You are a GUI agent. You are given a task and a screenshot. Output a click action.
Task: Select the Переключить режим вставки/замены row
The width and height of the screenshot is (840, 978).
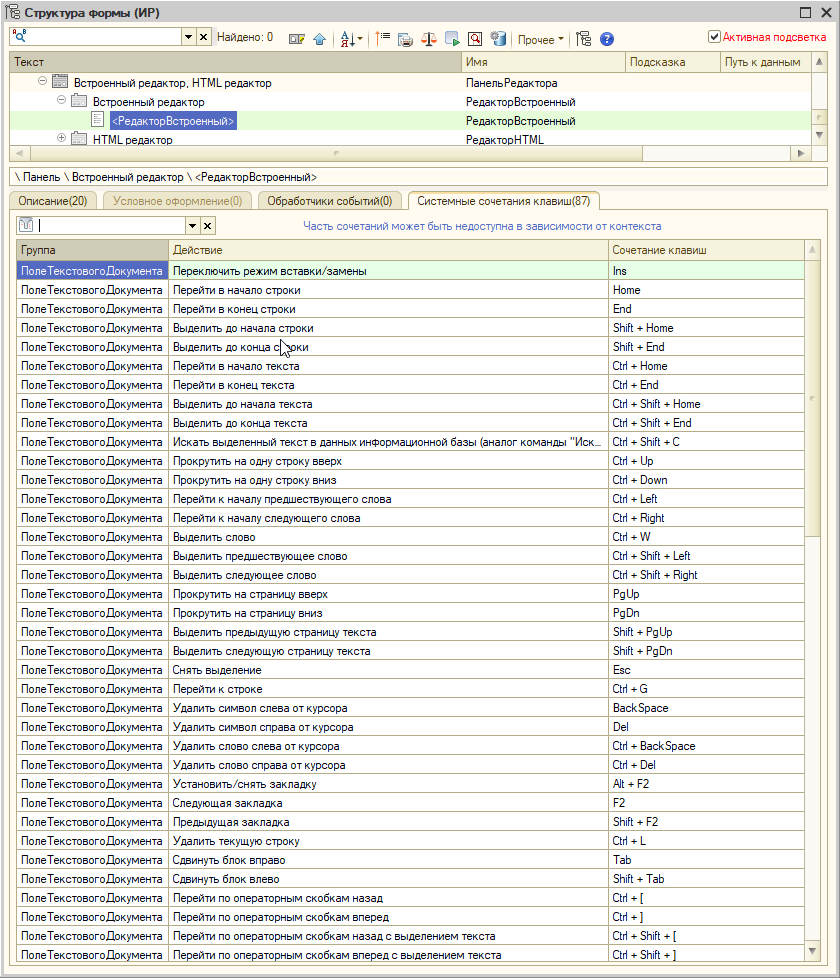coord(410,271)
